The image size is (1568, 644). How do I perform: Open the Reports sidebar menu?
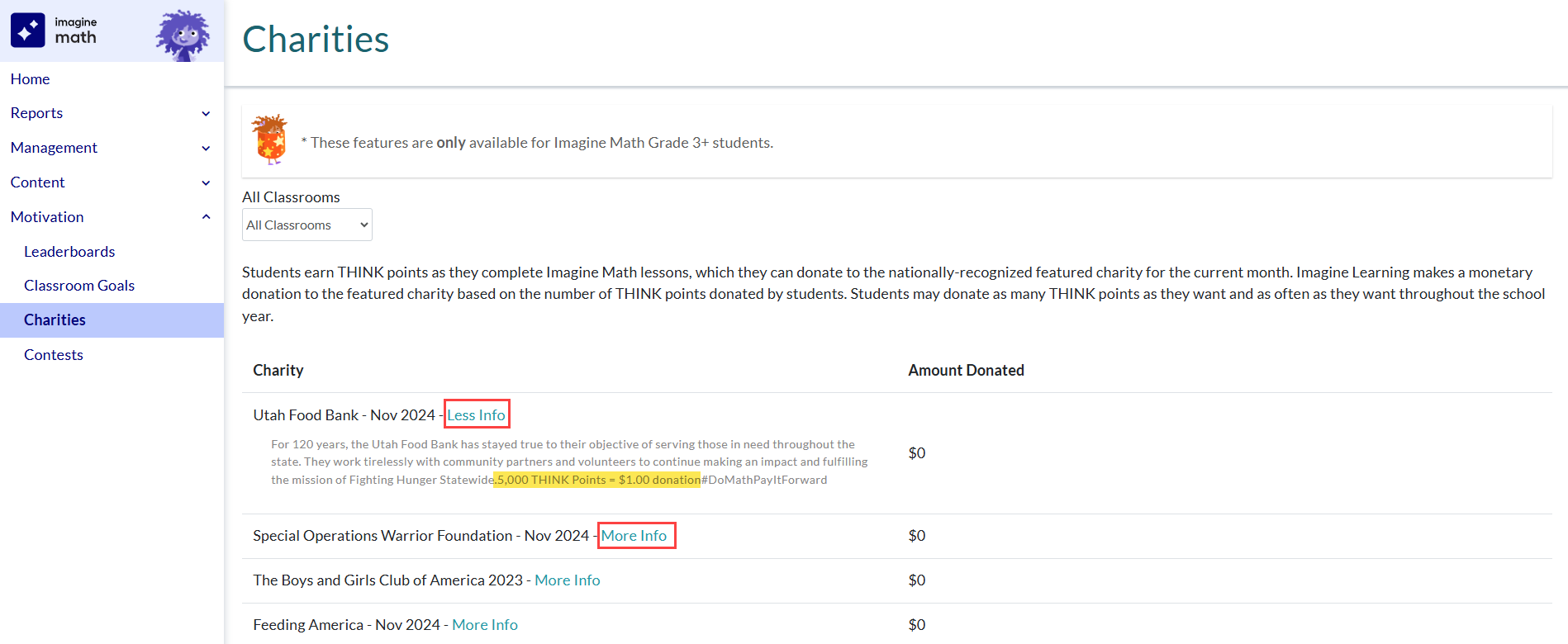(x=36, y=113)
